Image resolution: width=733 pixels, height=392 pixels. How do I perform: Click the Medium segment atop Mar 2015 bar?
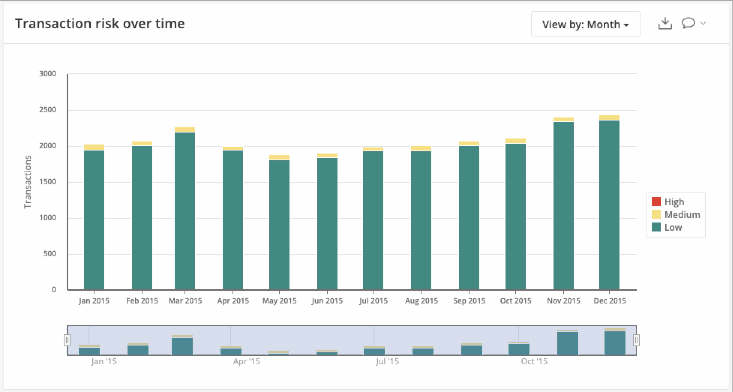point(185,130)
